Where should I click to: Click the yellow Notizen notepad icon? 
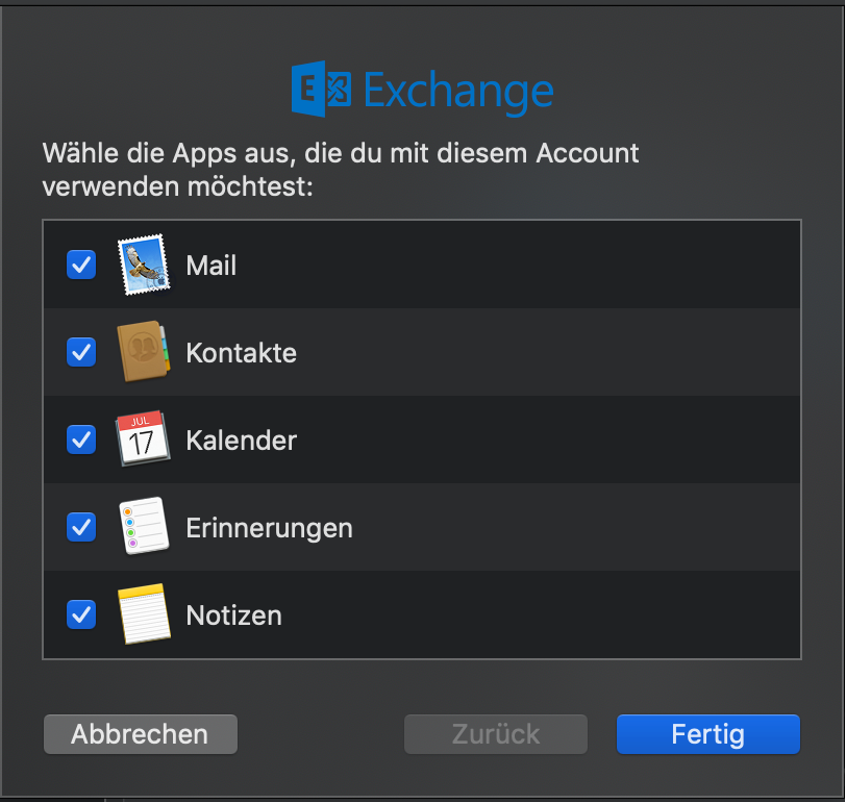point(143,613)
